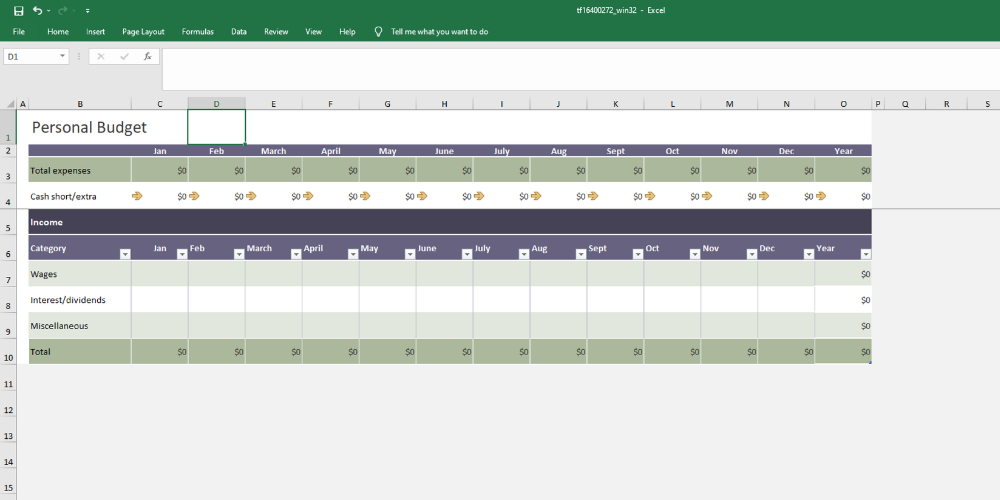Click the Jan cash short/extra arrow icon
Image resolution: width=1000 pixels, height=500 pixels.
point(137,196)
